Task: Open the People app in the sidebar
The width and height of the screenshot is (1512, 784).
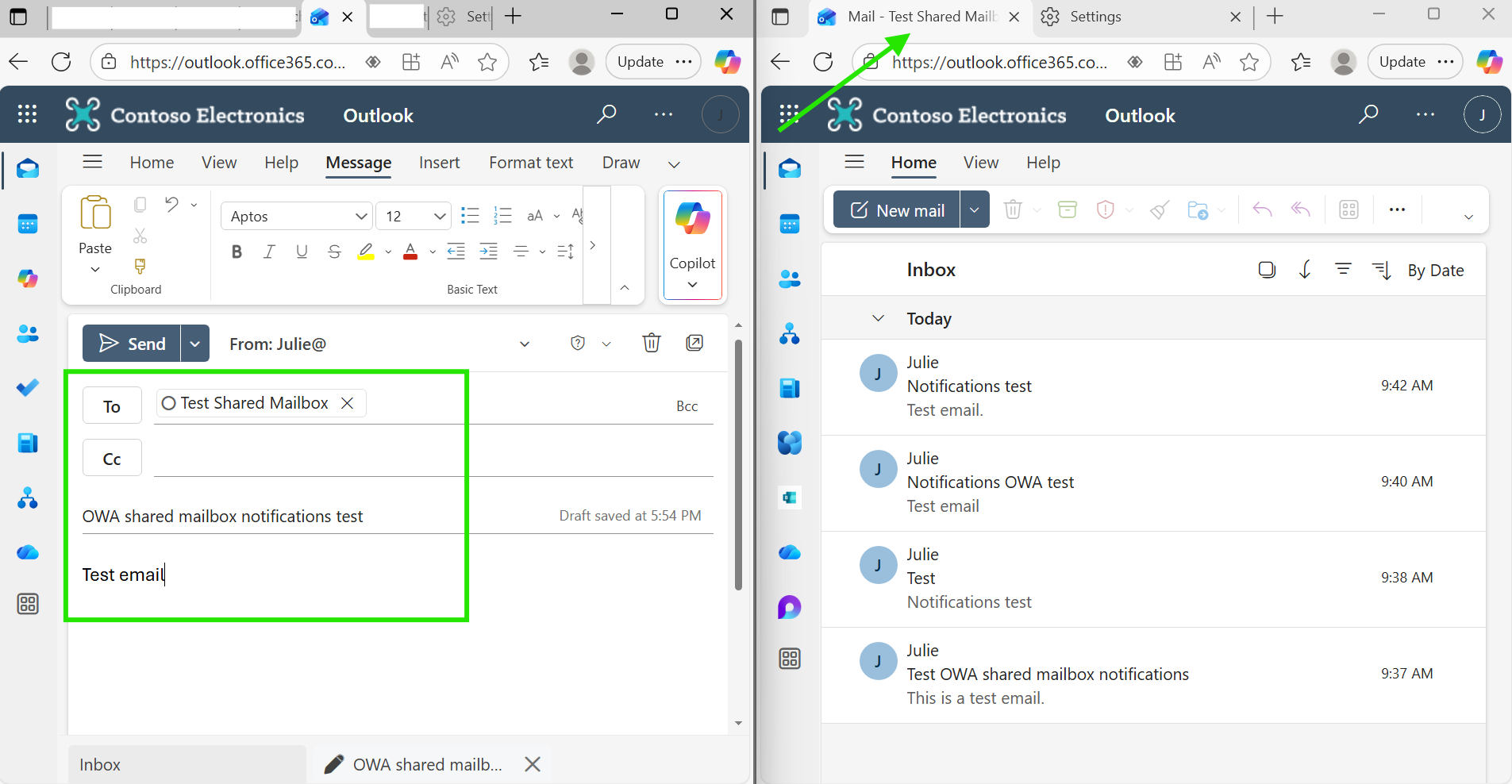Action: [x=28, y=334]
